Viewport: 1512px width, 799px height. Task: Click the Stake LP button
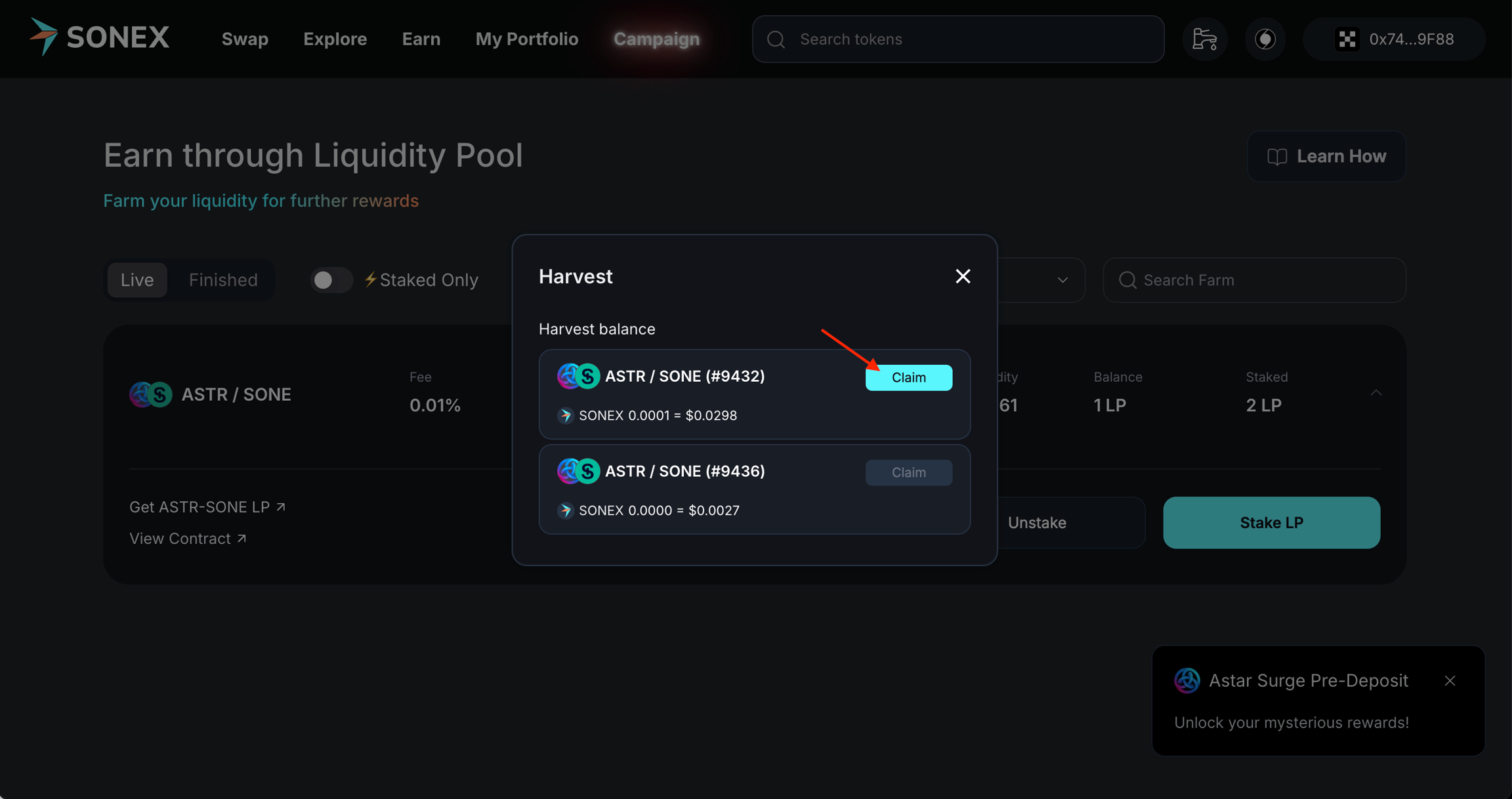pos(1271,523)
